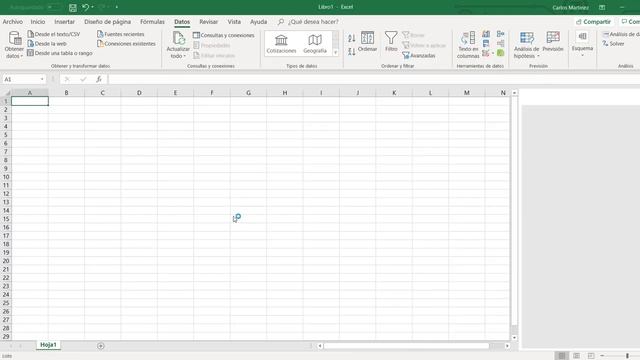640x360 pixels.
Task: Select row 10 header
Action: pos(6,177)
